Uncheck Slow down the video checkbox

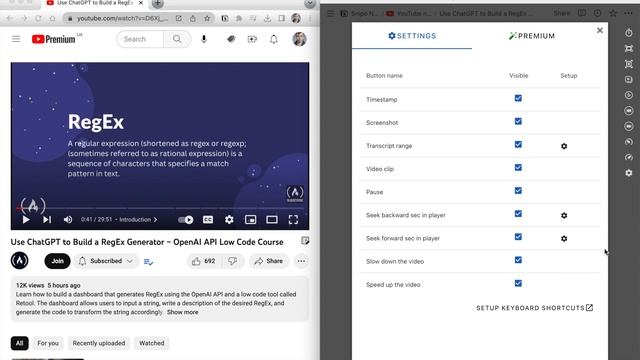tap(518, 260)
